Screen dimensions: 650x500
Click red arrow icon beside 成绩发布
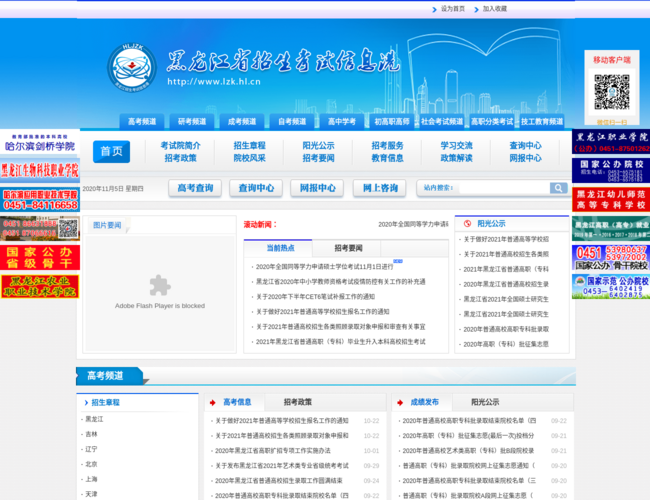(x=400, y=402)
